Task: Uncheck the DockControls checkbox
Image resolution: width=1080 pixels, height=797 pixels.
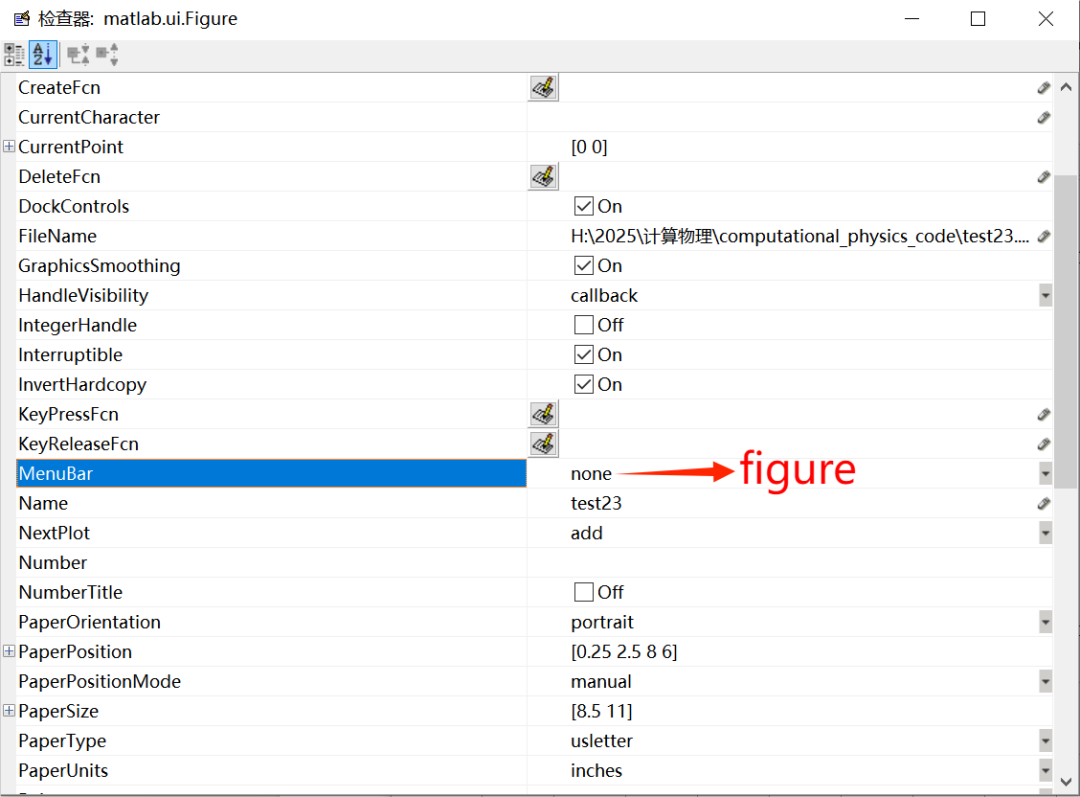Action: click(584, 207)
